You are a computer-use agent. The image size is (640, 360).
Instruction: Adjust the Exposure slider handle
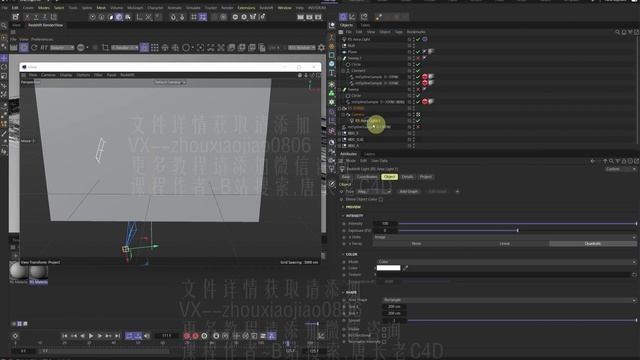518,231
